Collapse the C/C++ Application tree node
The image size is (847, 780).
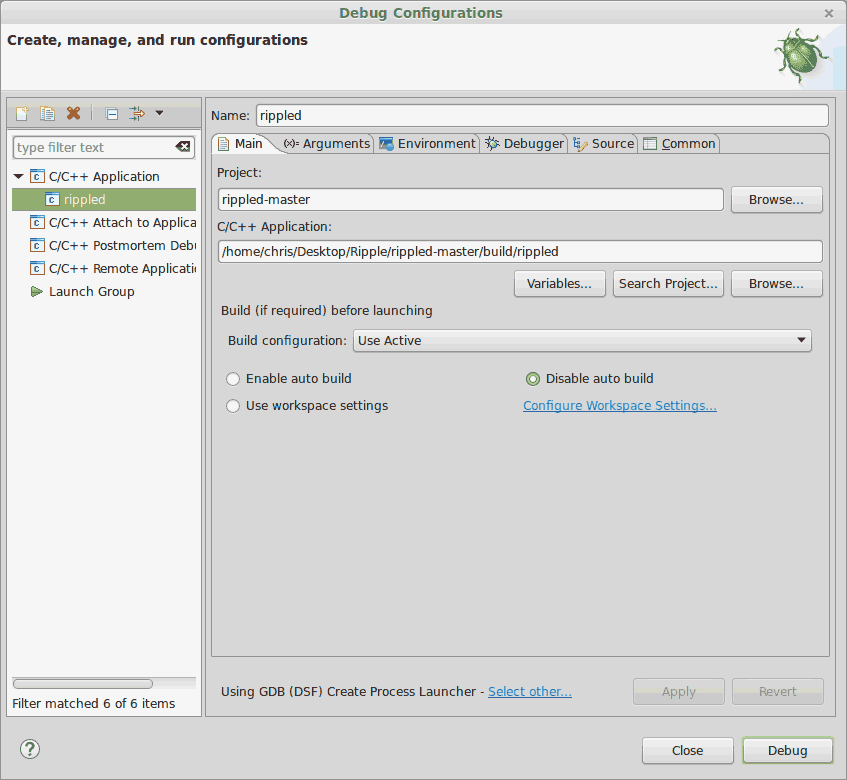(x=19, y=177)
